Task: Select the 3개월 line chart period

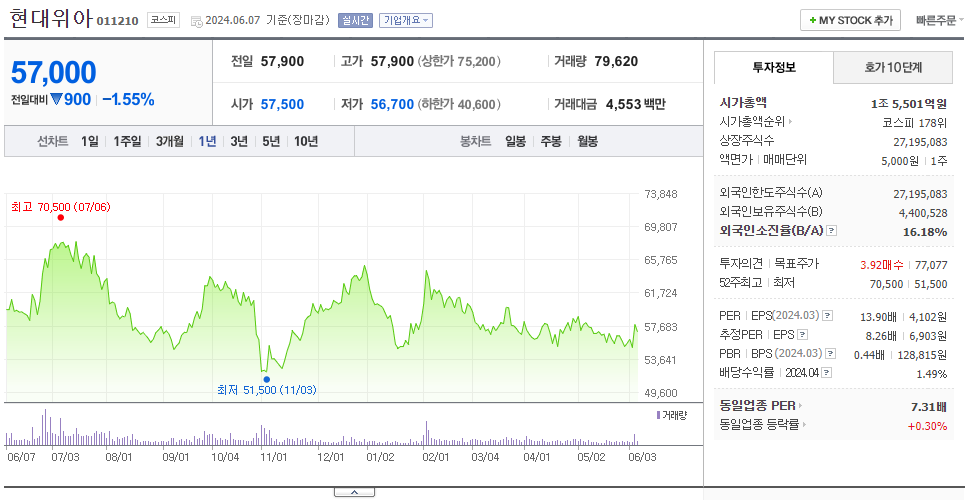Action: tap(170, 141)
